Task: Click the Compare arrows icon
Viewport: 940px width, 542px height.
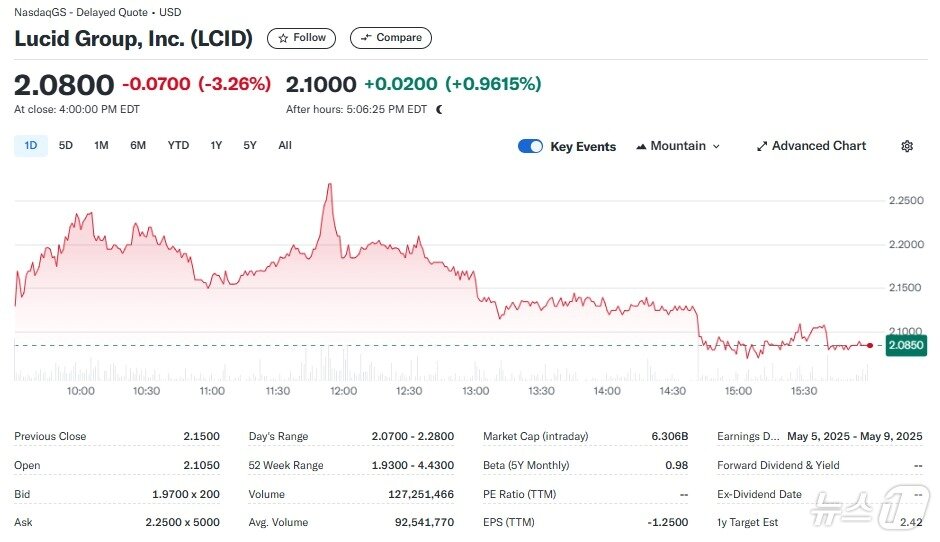Action: click(366, 38)
